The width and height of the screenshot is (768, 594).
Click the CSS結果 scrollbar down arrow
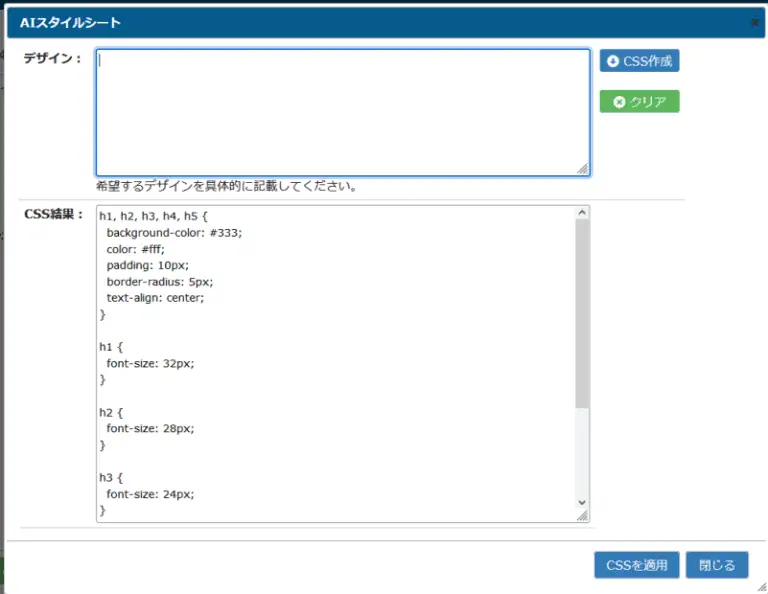pyautogui.click(x=582, y=502)
